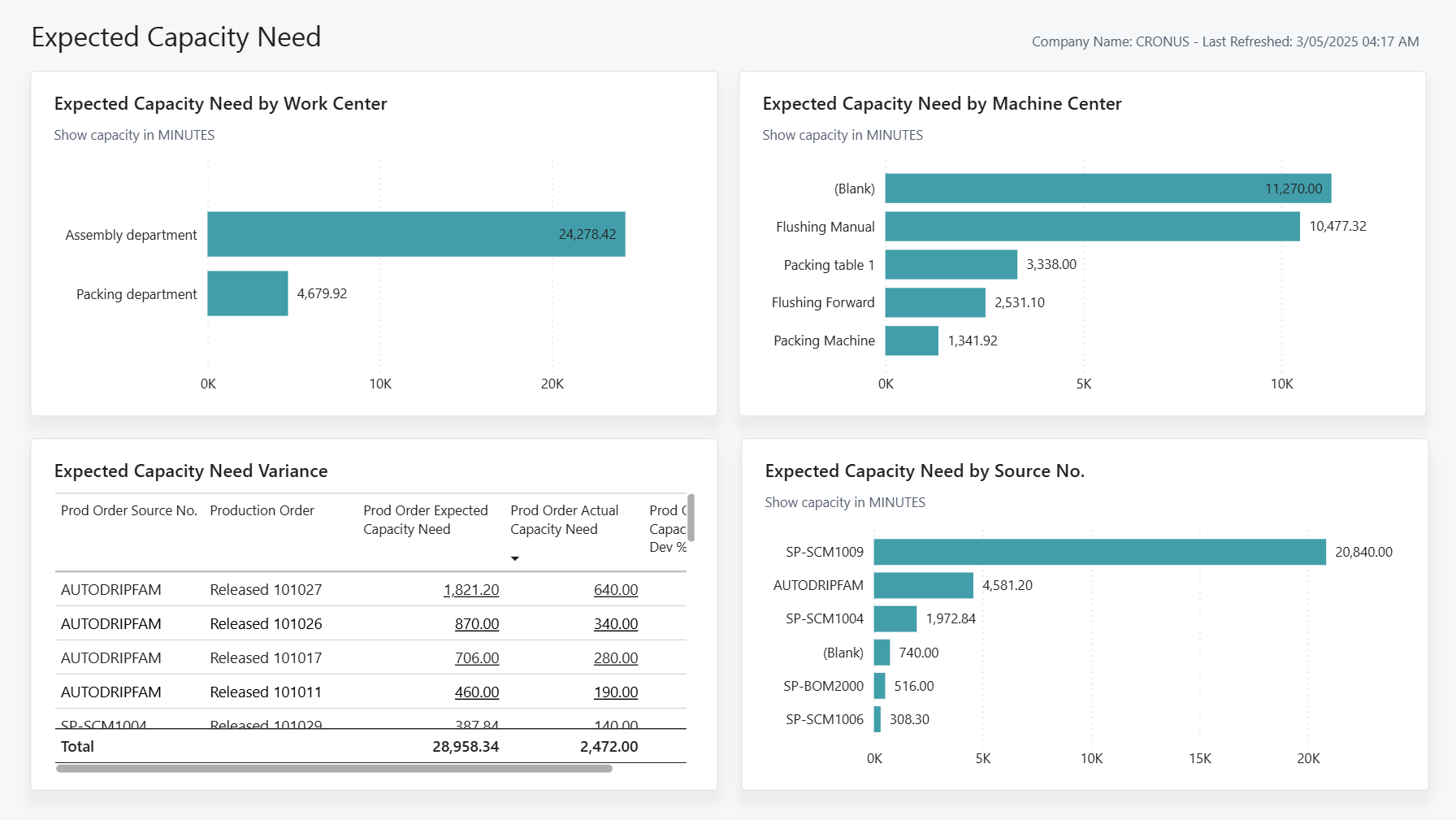
Task: Open the 640.00 actual capacity link
Action: pos(616,589)
